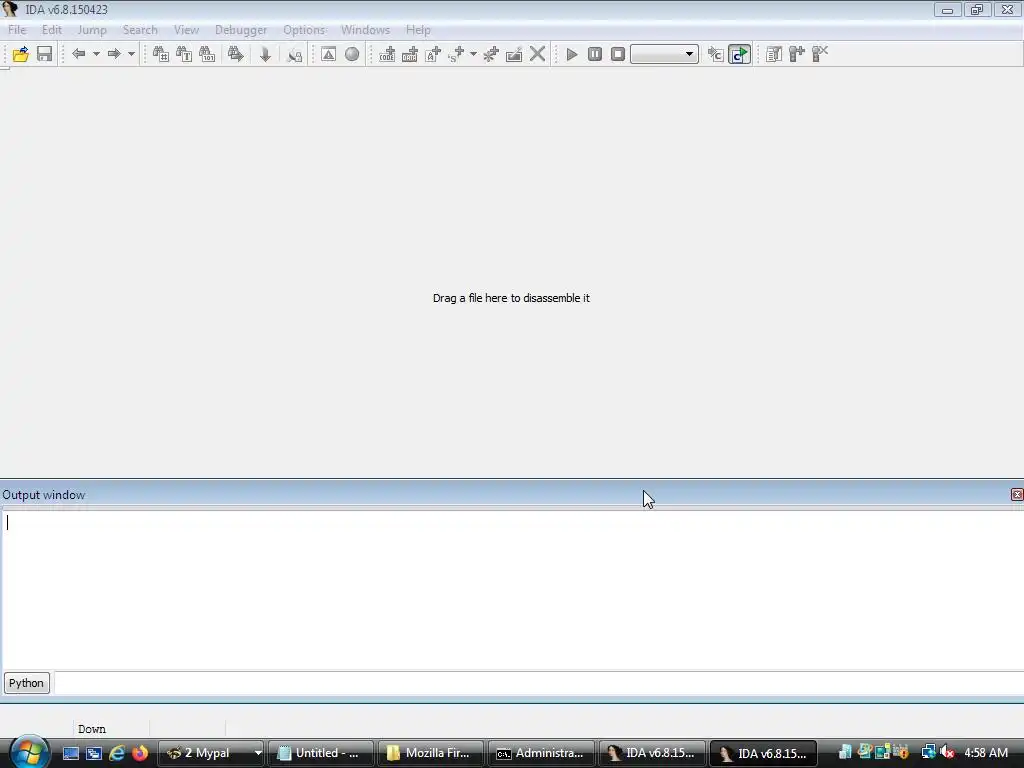Open the Options menu
The image size is (1024, 768).
pyautogui.click(x=304, y=30)
